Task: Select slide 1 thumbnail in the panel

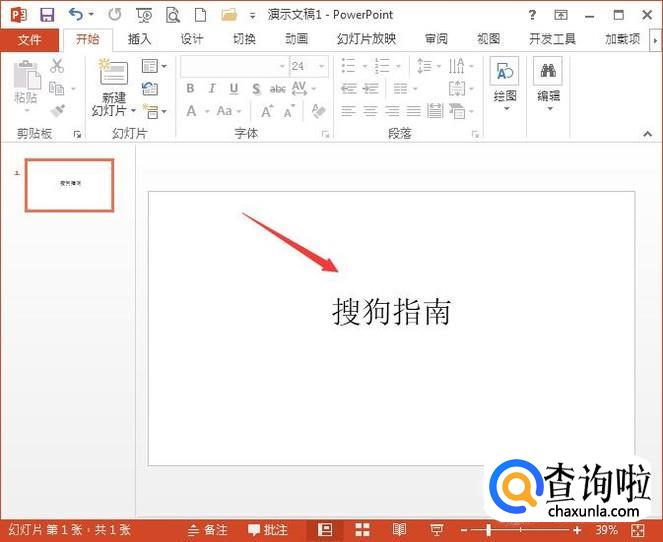Action: coord(69,184)
